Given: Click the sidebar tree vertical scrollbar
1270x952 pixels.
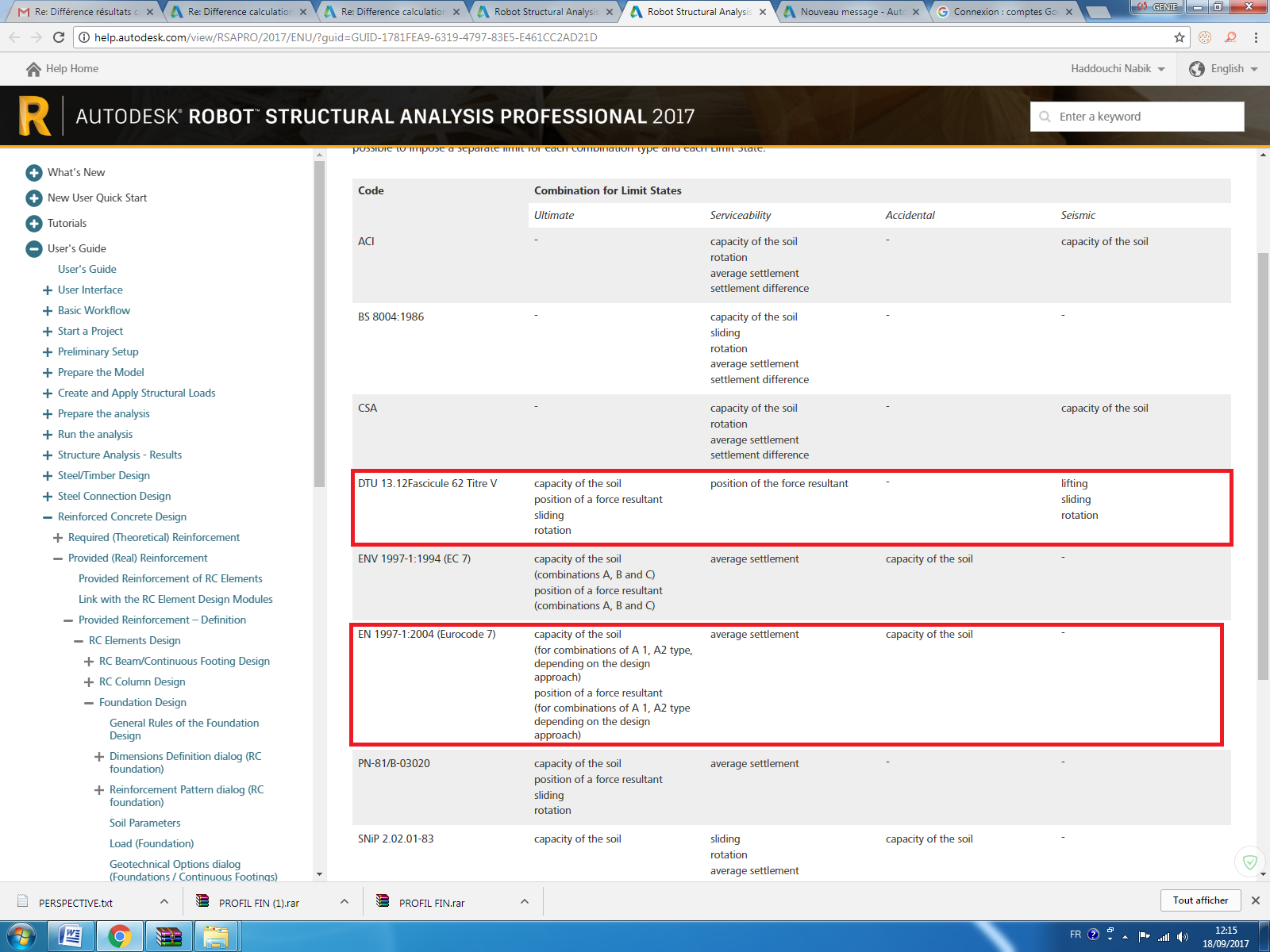Looking at the screenshot, I should click(x=319, y=324).
